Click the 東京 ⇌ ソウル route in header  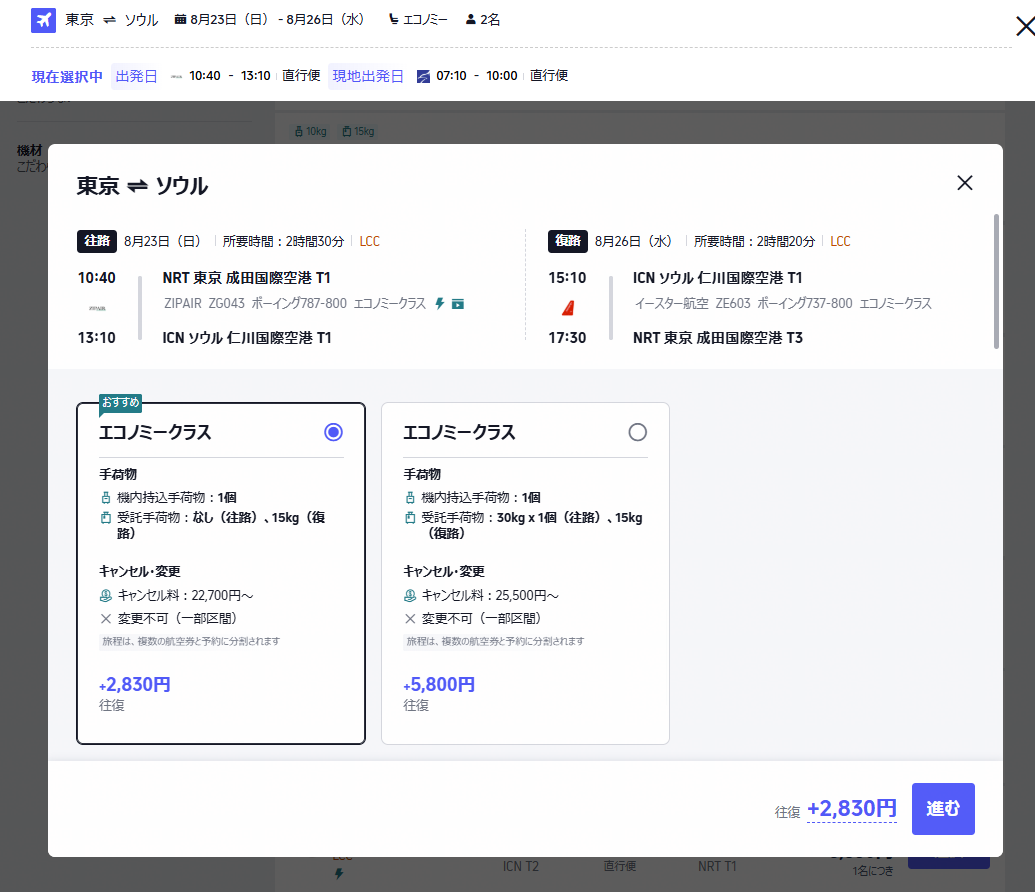[x=112, y=20]
